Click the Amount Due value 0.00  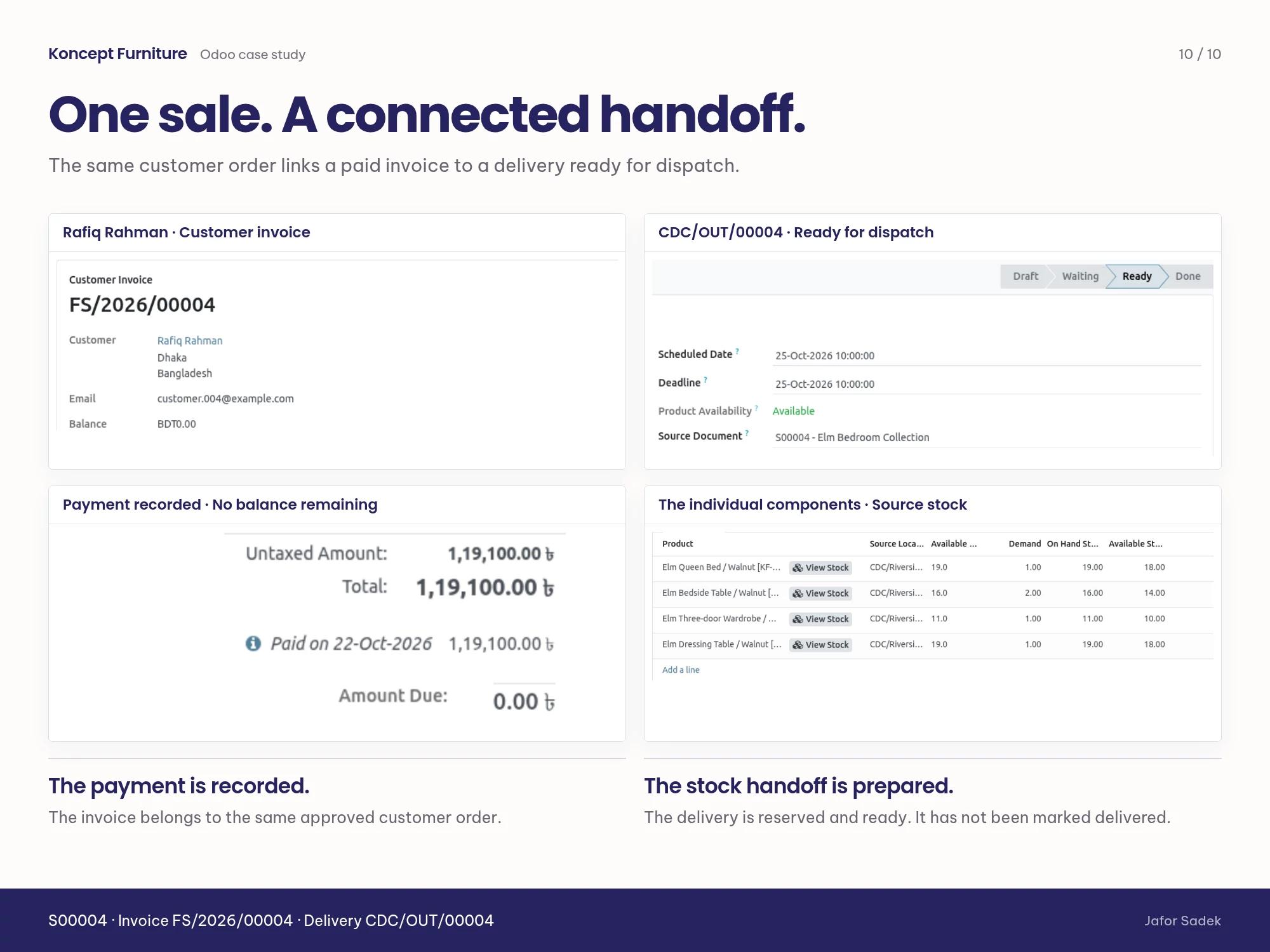(x=524, y=701)
